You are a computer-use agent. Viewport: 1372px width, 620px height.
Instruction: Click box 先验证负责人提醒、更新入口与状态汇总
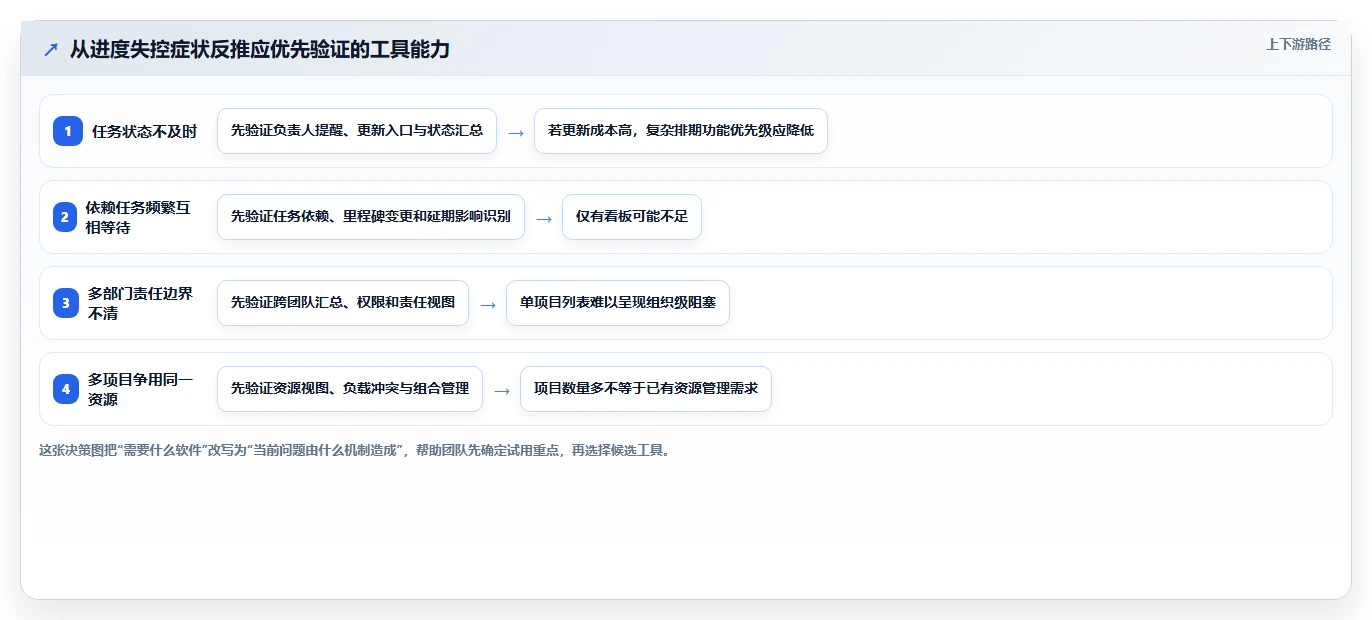click(x=357, y=131)
